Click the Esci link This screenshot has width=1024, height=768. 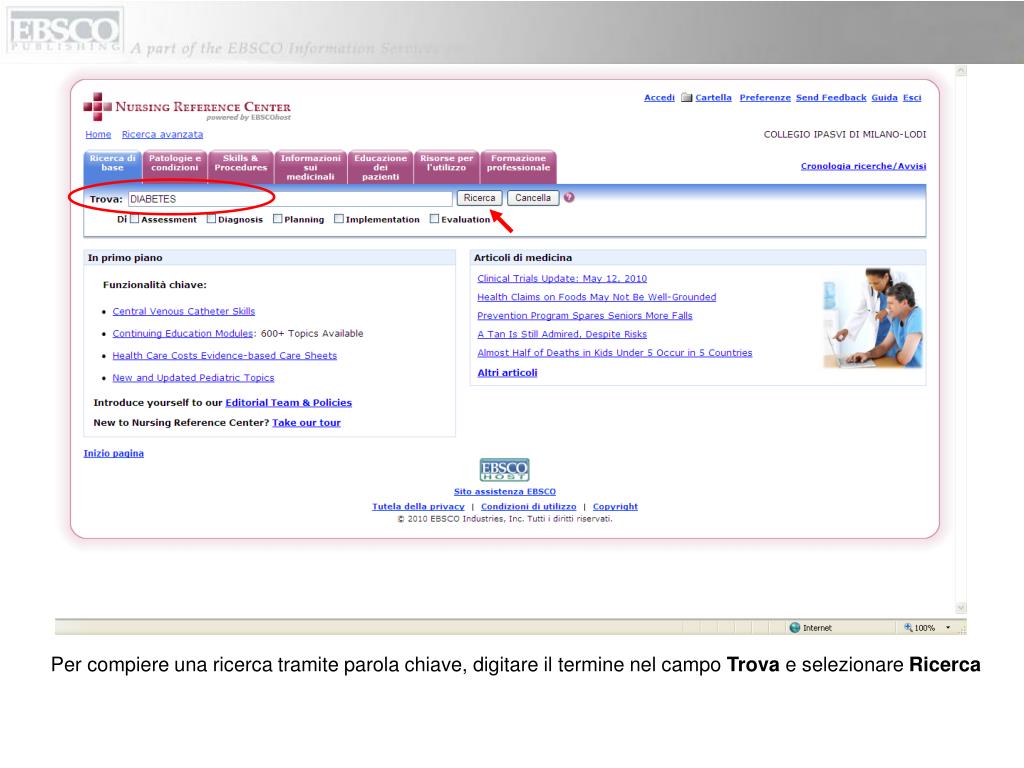(912, 97)
